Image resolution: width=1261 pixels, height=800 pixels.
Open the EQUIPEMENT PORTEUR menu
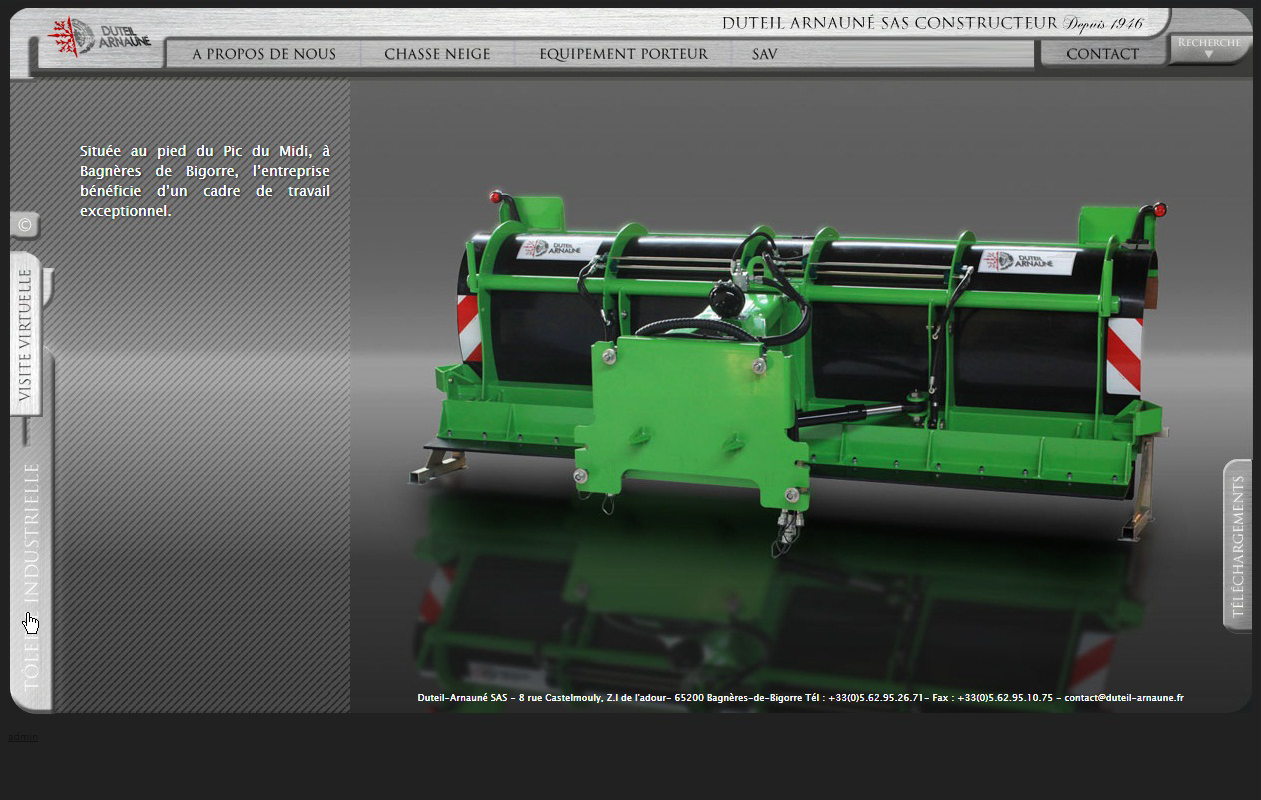[623, 54]
